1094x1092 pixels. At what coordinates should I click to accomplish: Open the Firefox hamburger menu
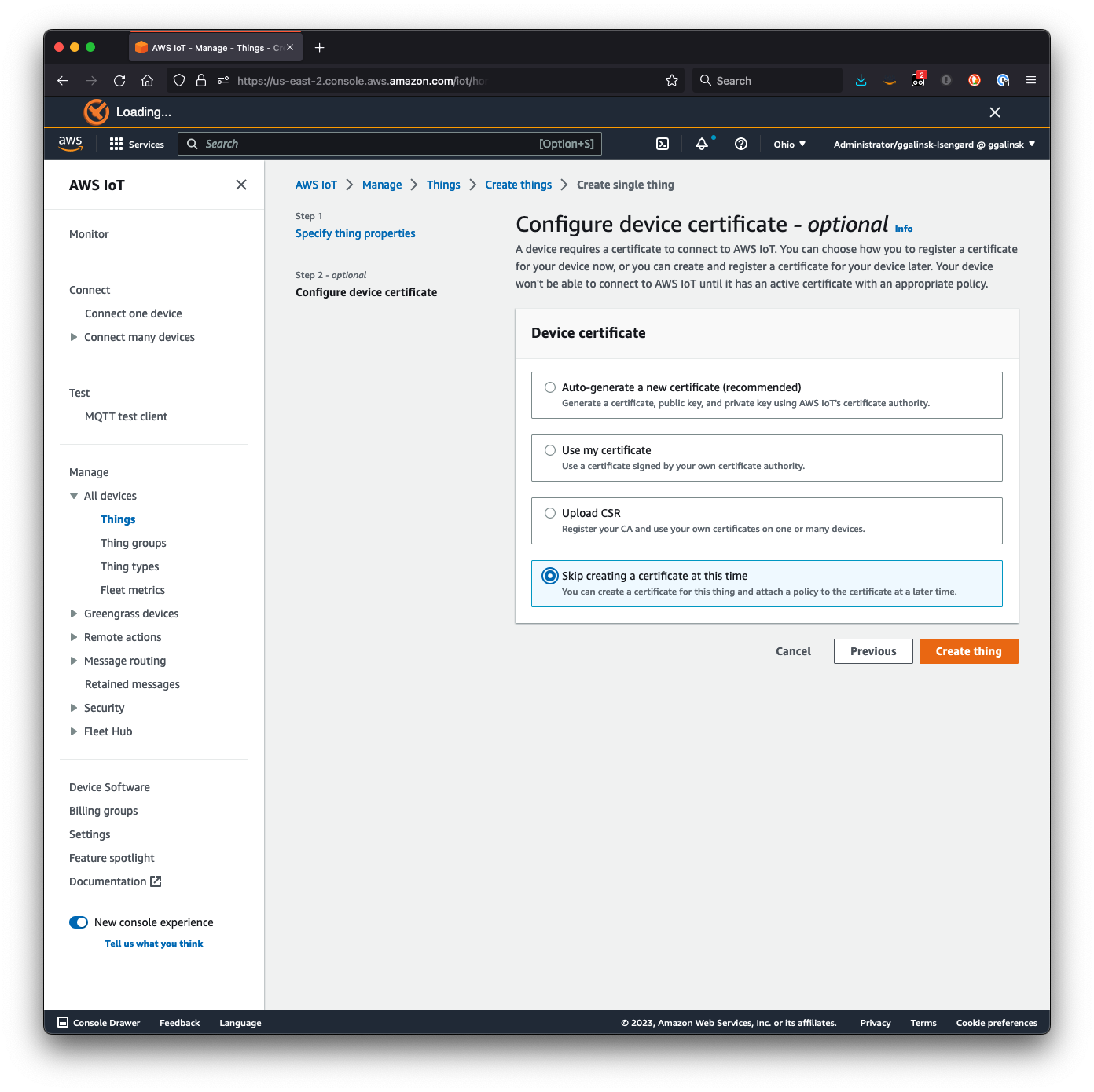[x=1031, y=80]
